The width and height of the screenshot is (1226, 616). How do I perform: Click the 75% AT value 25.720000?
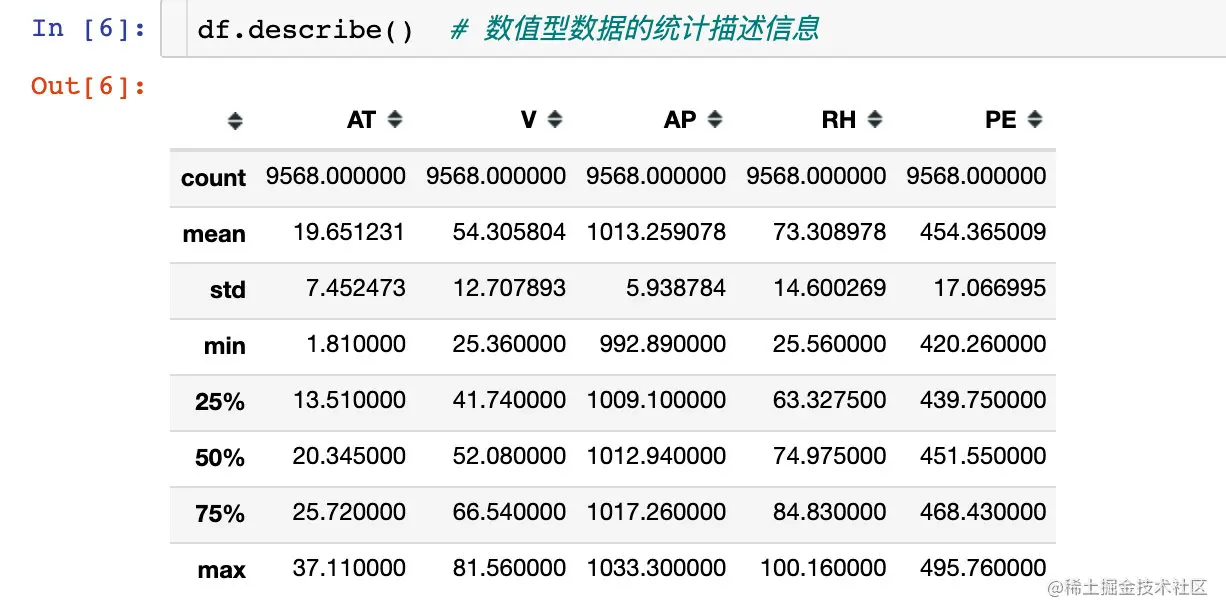[349, 512]
